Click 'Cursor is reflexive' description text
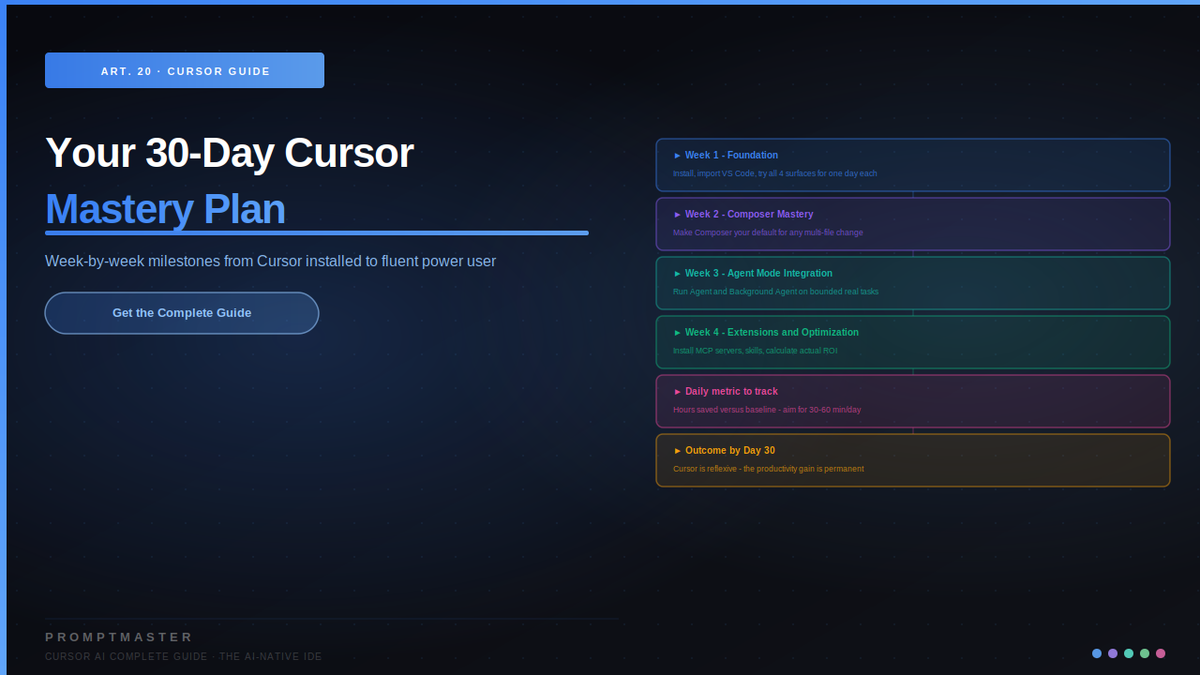 click(768, 469)
